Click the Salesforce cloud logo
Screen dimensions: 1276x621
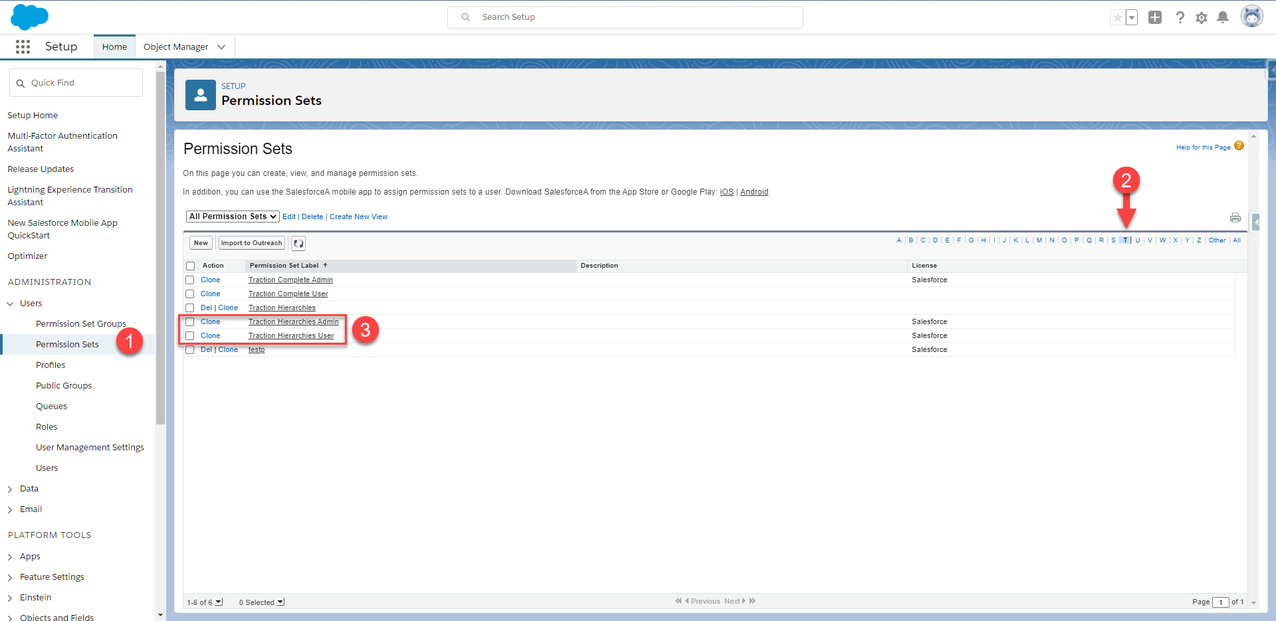(x=30, y=17)
